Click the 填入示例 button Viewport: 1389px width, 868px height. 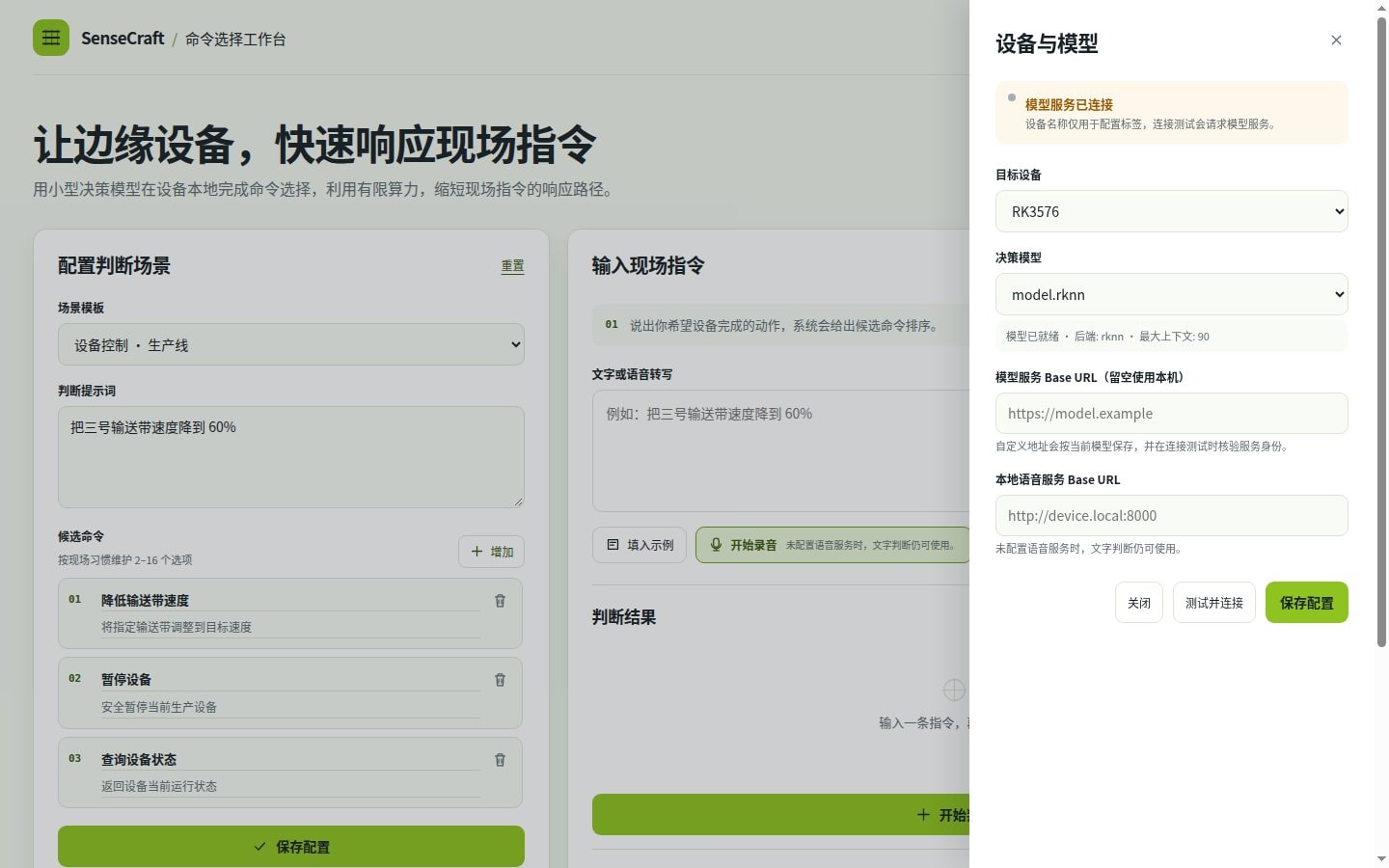(640, 545)
